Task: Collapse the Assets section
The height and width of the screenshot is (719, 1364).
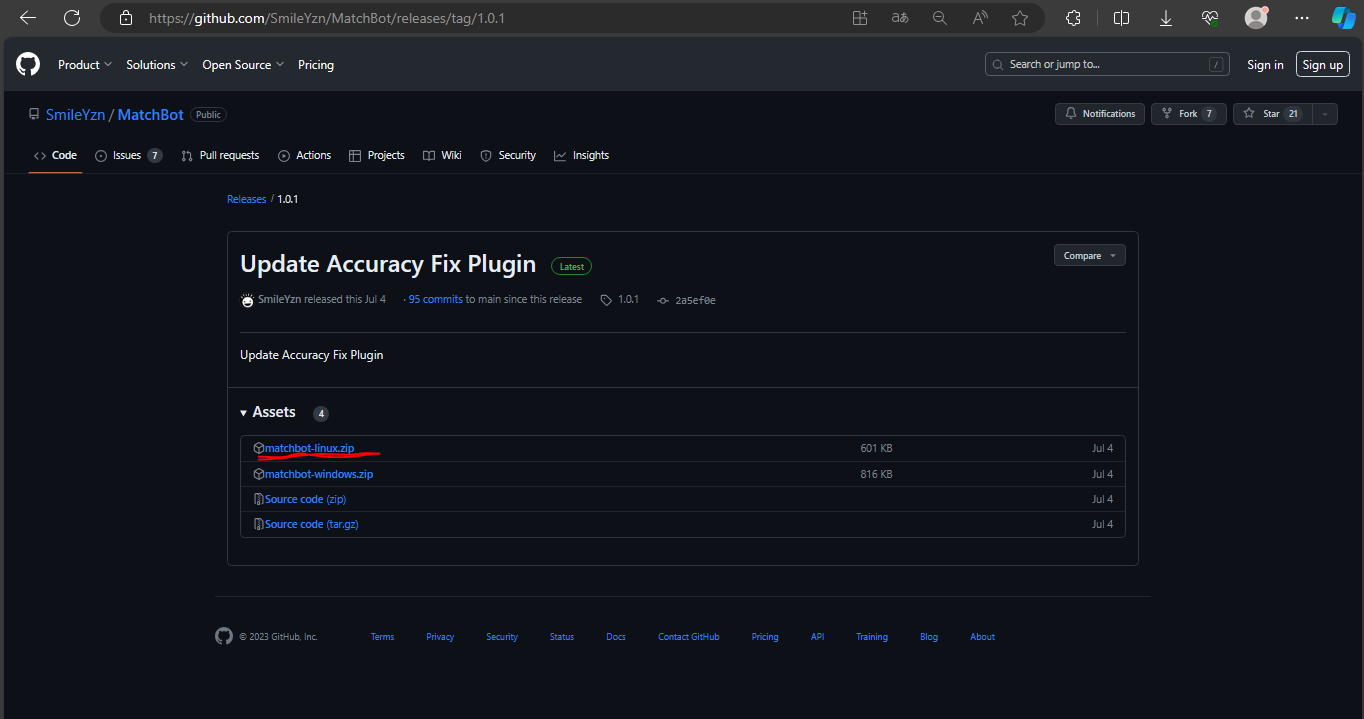Action: pyautogui.click(x=268, y=412)
